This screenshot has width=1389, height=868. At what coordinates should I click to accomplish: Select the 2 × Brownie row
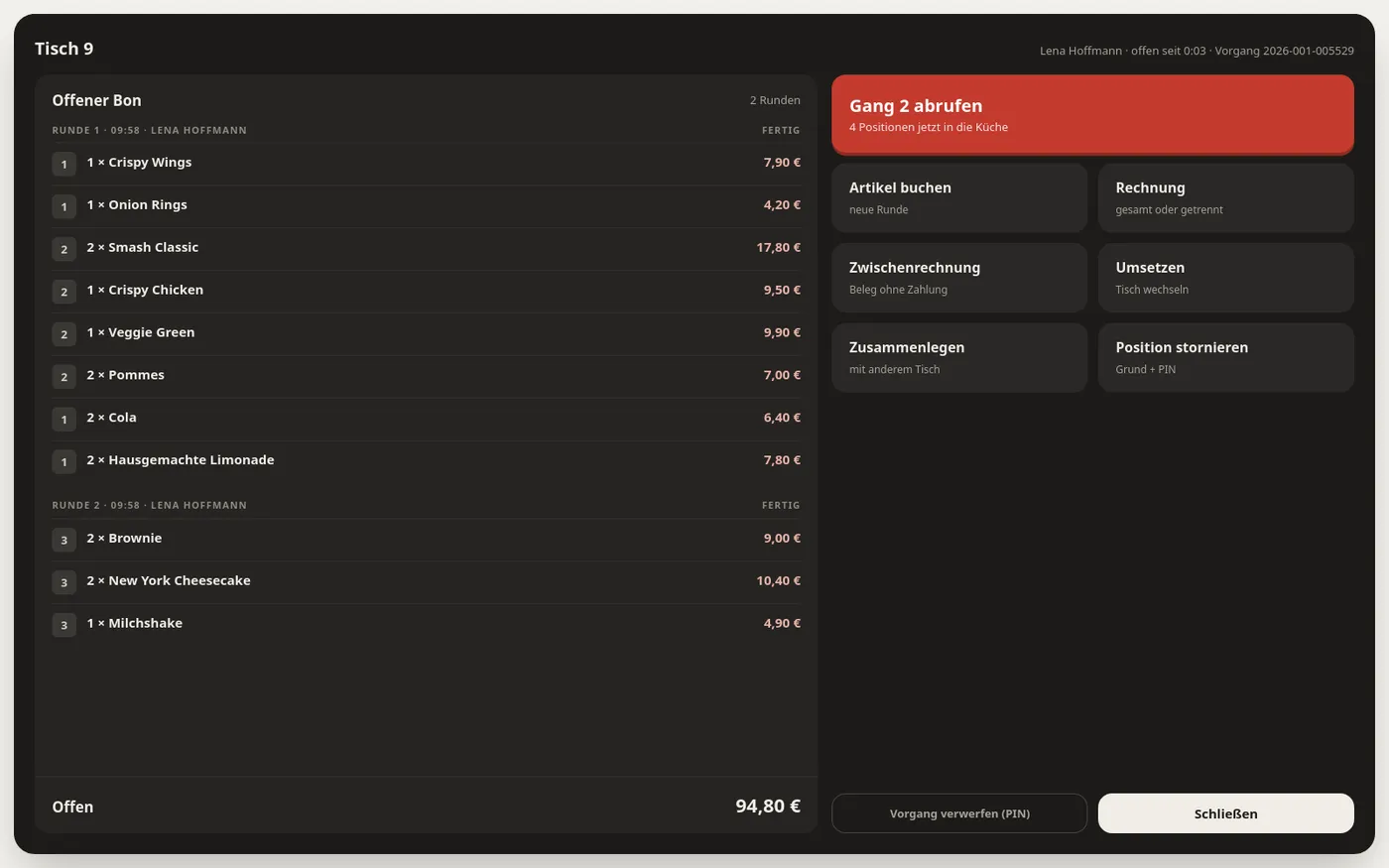tap(426, 540)
